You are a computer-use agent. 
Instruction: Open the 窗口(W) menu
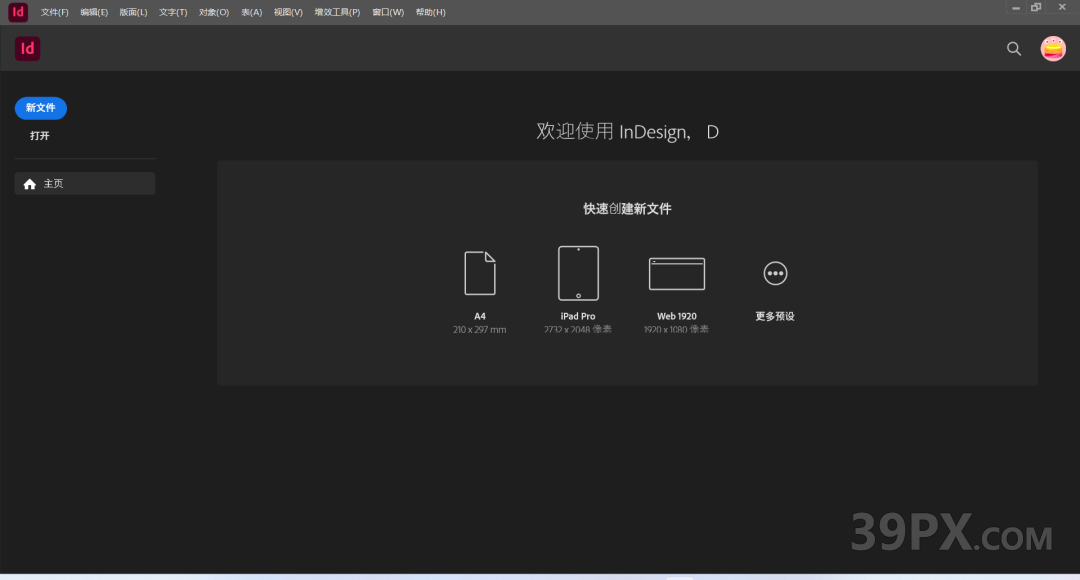coord(388,12)
